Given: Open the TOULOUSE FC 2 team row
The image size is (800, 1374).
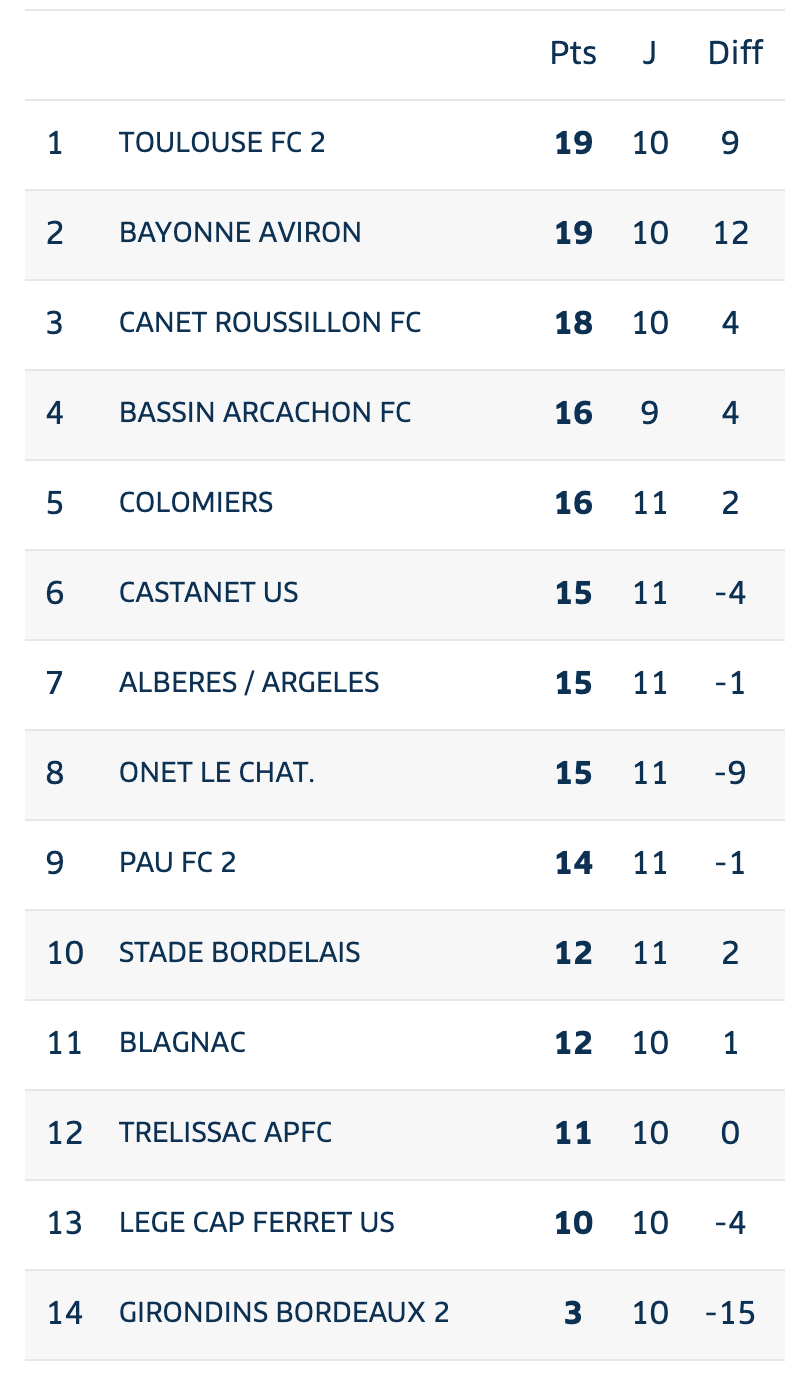Looking at the screenshot, I should pyautogui.click(x=404, y=144).
